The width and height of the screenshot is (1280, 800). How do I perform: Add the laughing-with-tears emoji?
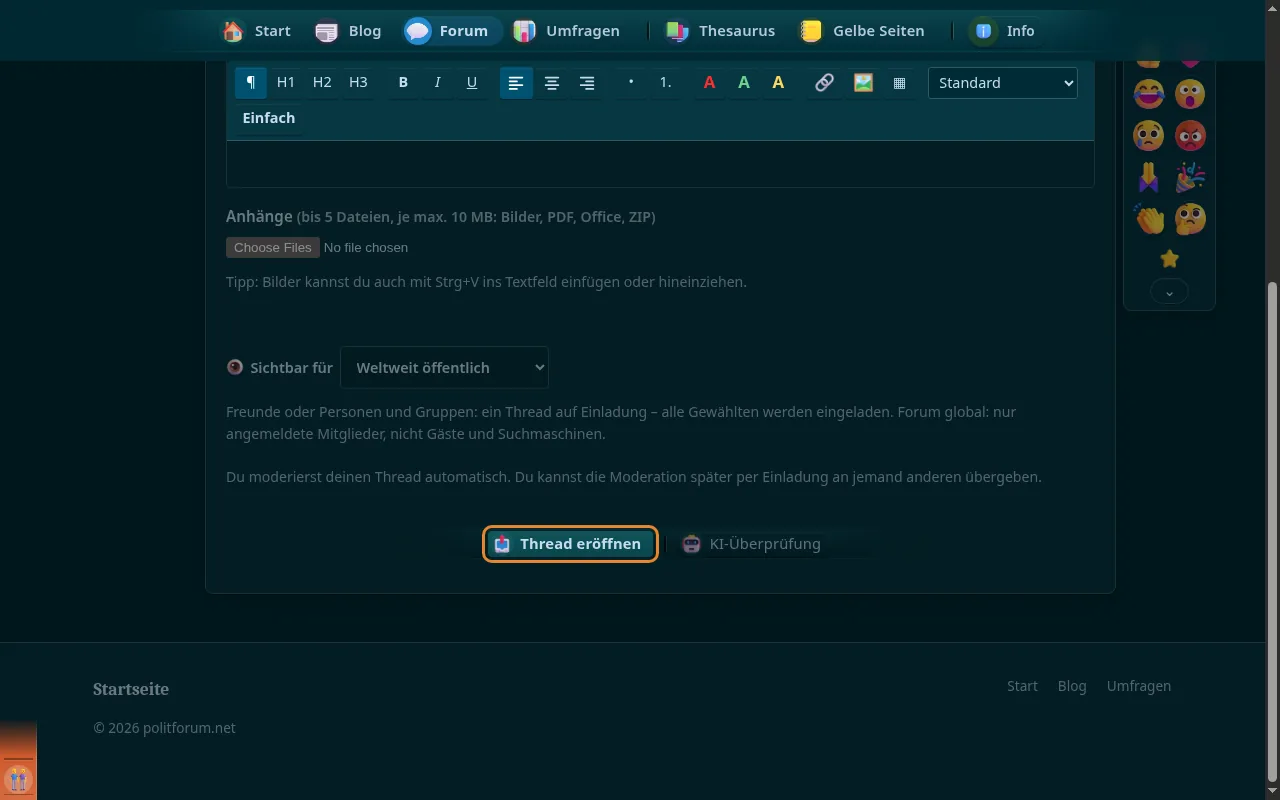pyautogui.click(x=1149, y=94)
